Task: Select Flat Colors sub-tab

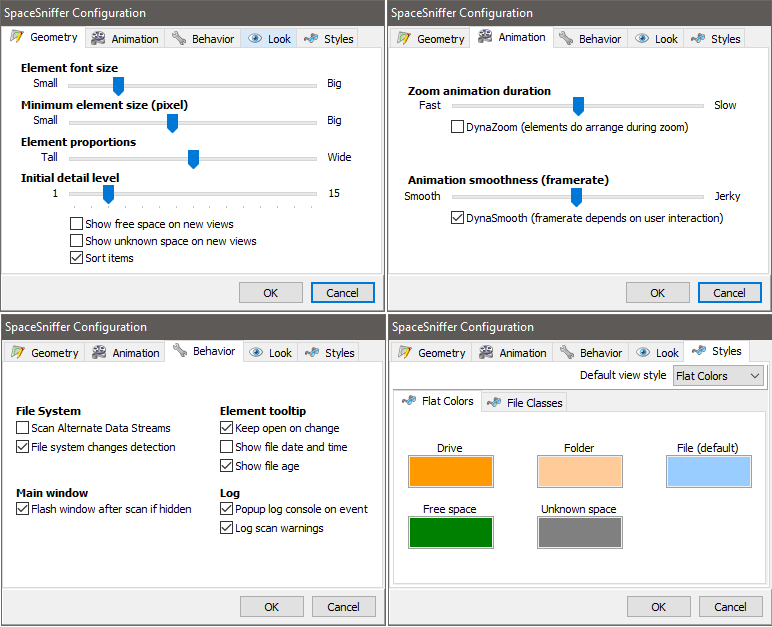Action: tap(438, 401)
